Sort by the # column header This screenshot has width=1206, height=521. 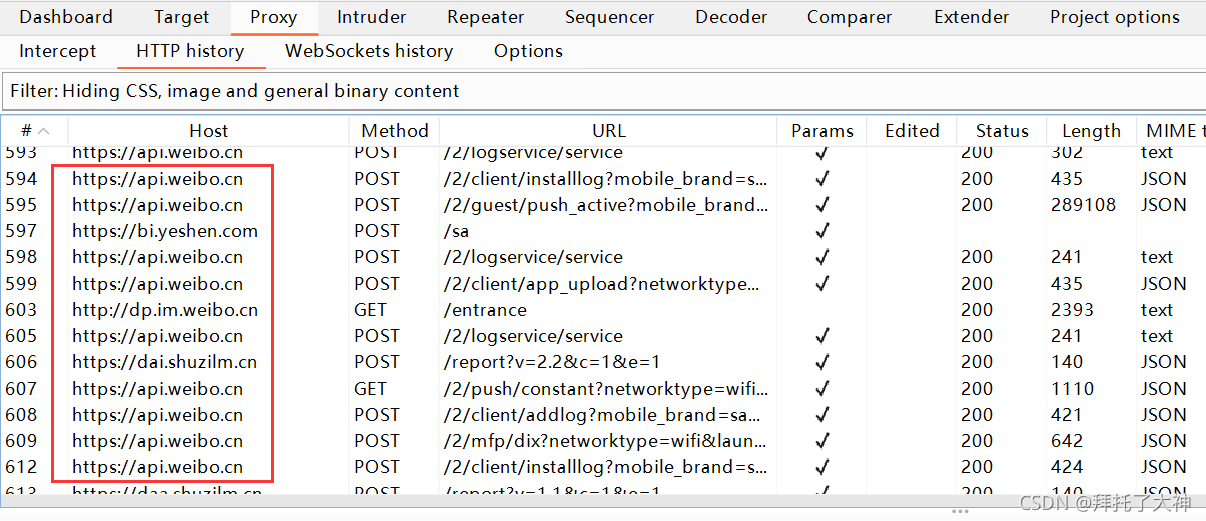[34, 131]
